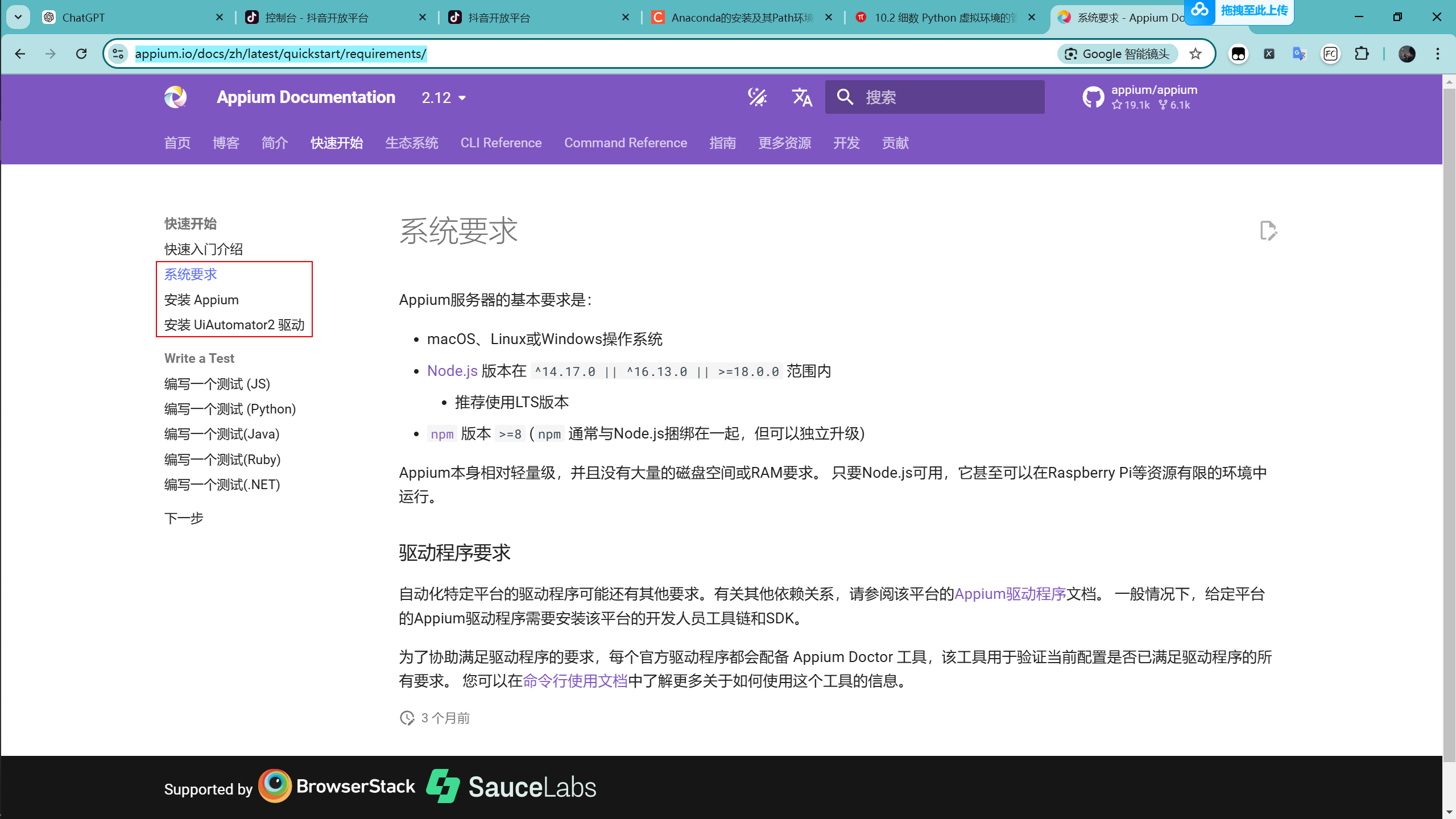Screen dimensions: 1456x819
Task: Click the Appium logo icon
Action: point(175,97)
